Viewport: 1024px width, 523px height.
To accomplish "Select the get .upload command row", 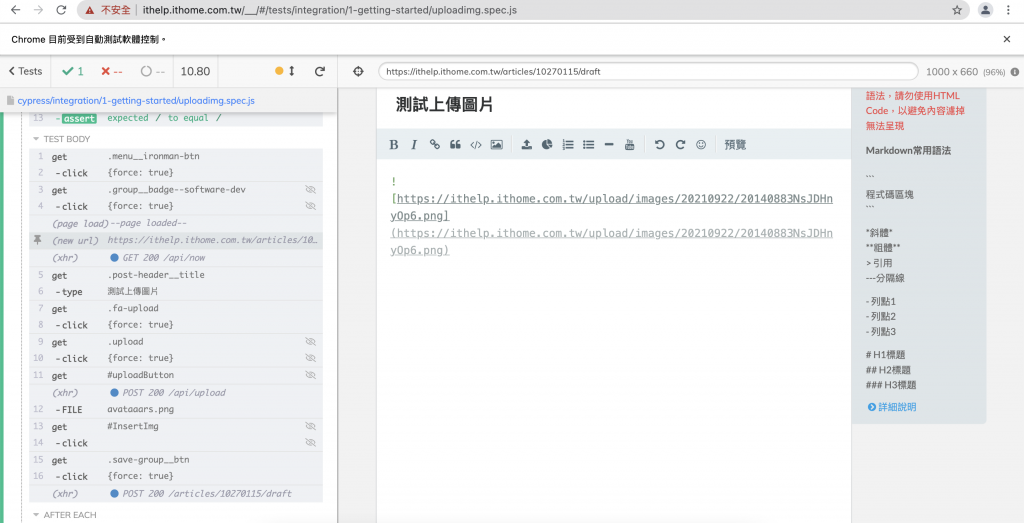I will point(176,342).
